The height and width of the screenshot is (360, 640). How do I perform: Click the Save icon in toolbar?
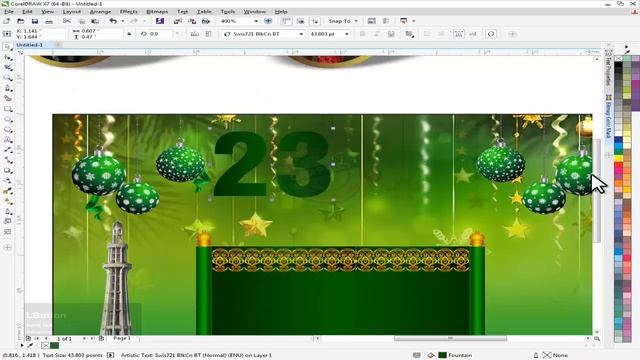(x=35, y=21)
